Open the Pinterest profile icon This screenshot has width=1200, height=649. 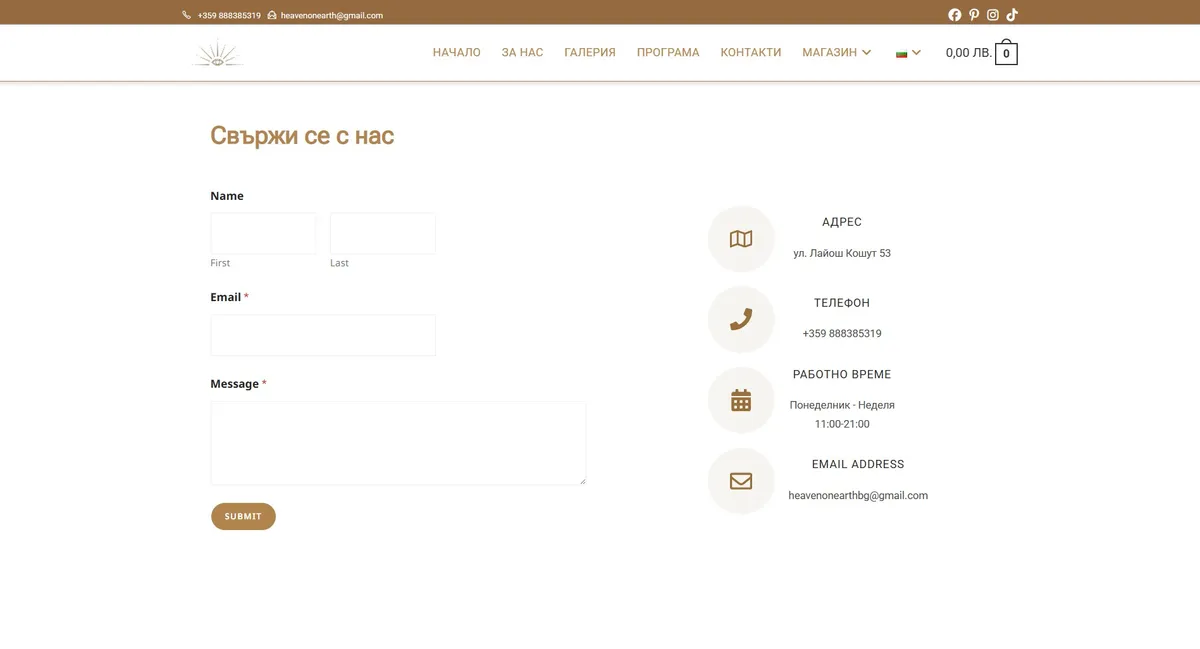click(x=974, y=15)
